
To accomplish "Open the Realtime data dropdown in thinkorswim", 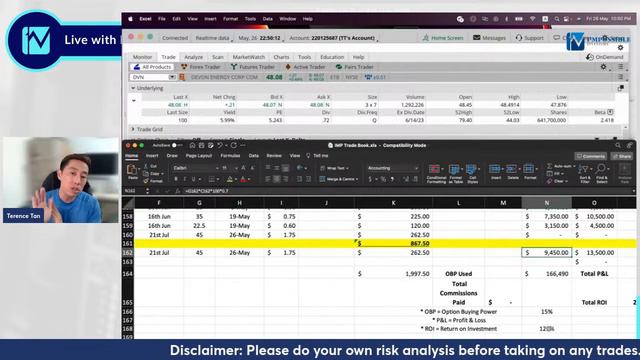I will point(213,38).
